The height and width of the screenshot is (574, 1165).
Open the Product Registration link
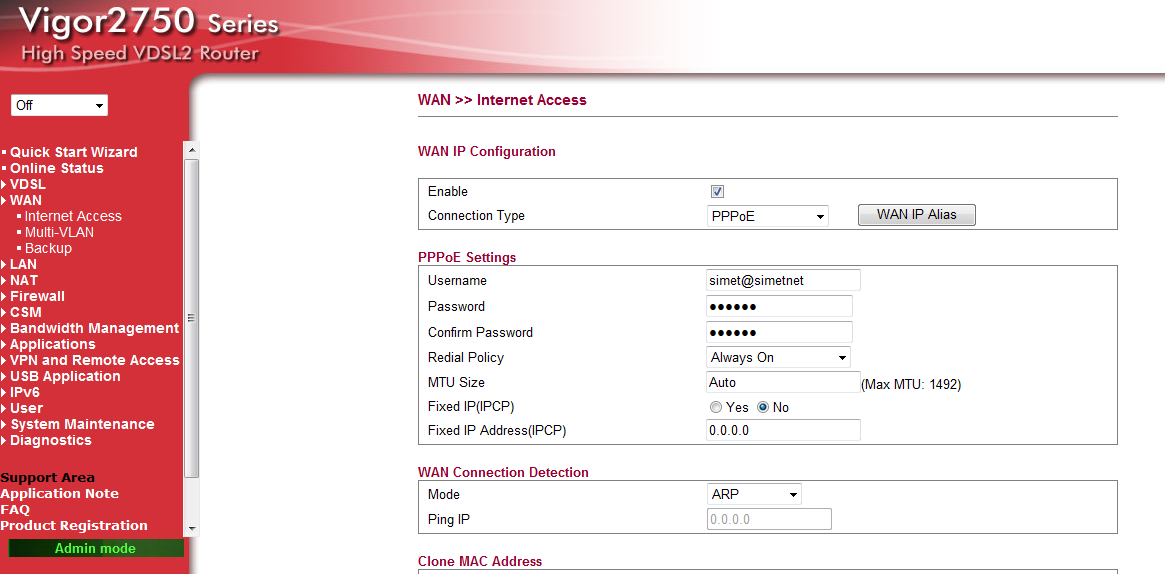click(74, 525)
